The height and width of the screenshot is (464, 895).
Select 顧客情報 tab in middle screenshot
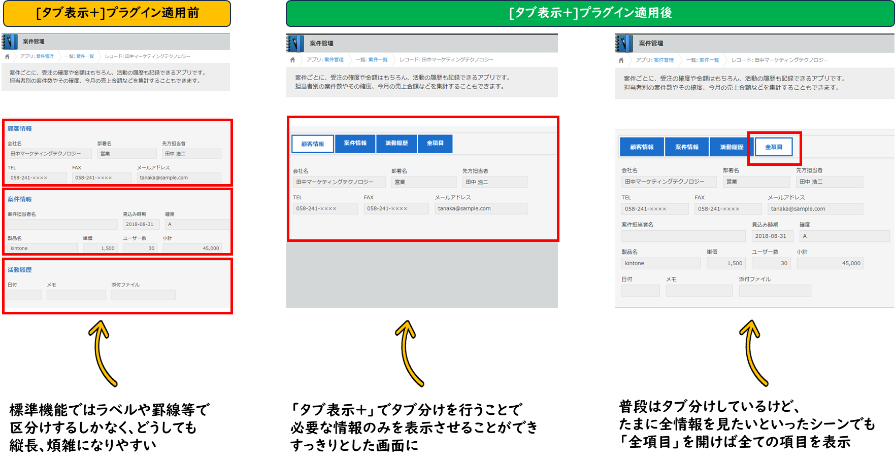312,144
